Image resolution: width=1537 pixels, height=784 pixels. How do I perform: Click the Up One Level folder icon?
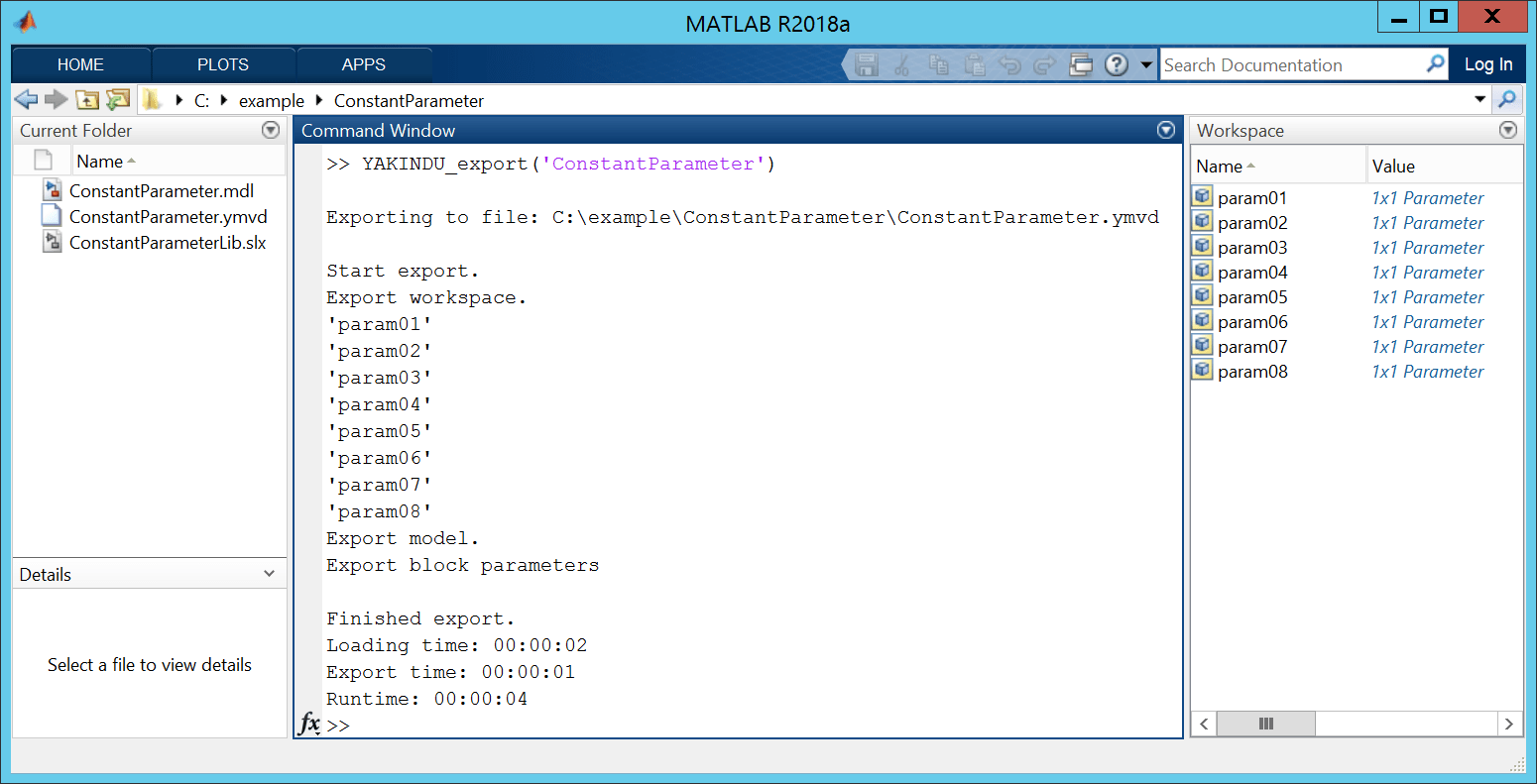(x=88, y=100)
